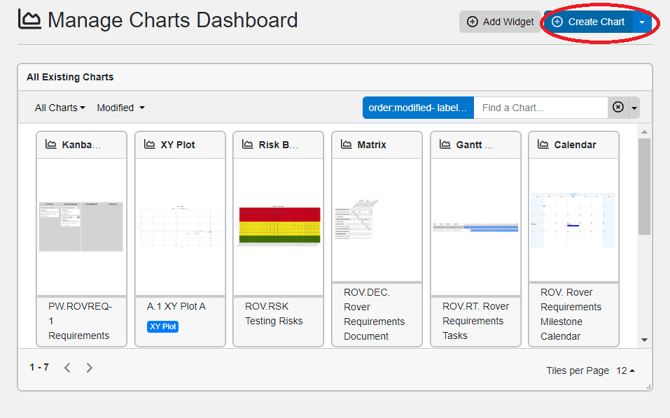
Task: Go to the next page of charts
Action: pyautogui.click(x=89, y=368)
